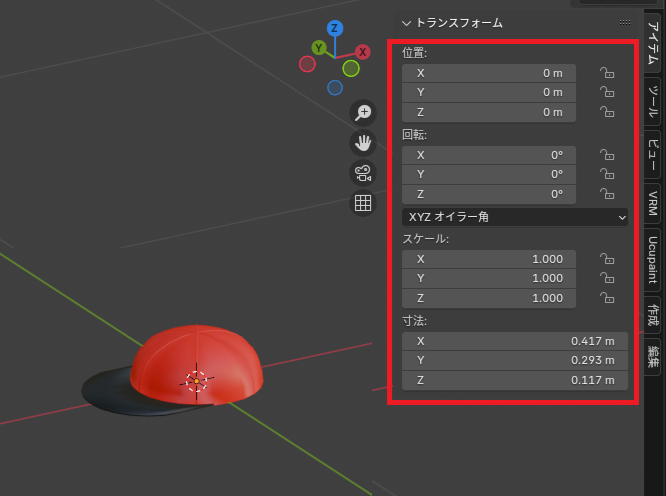Open the Ucupaint sidebar tab
The height and width of the screenshot is (496, 666).
click(652, 260)
